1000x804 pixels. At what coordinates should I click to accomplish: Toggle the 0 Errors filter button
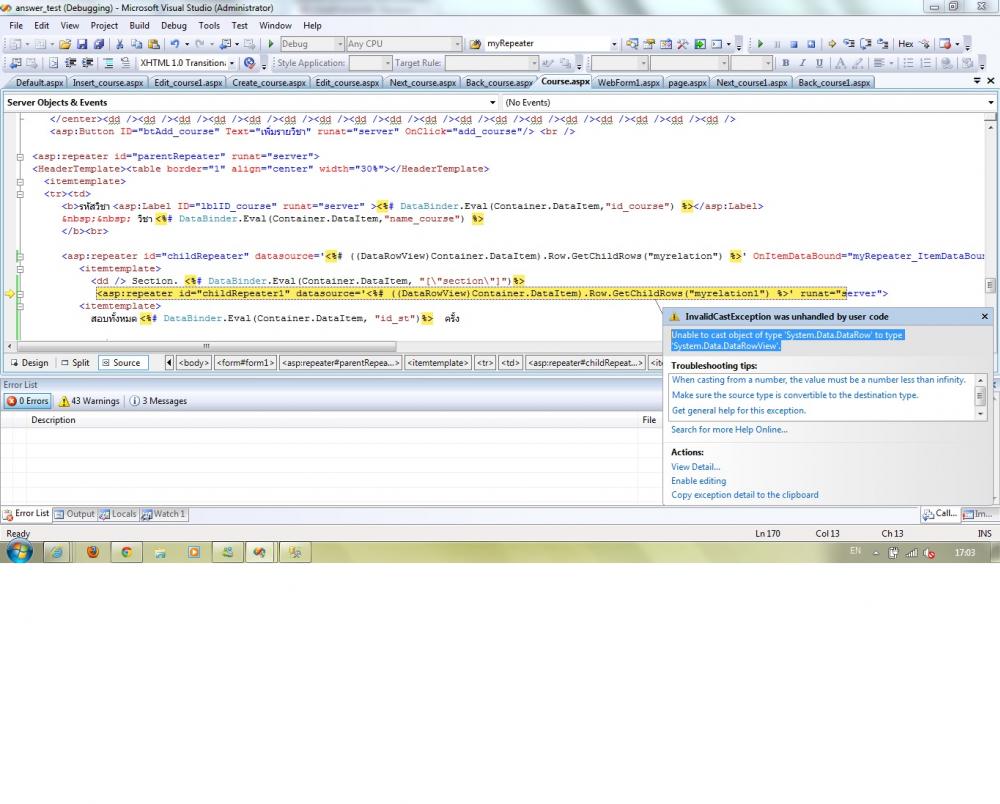27,401
